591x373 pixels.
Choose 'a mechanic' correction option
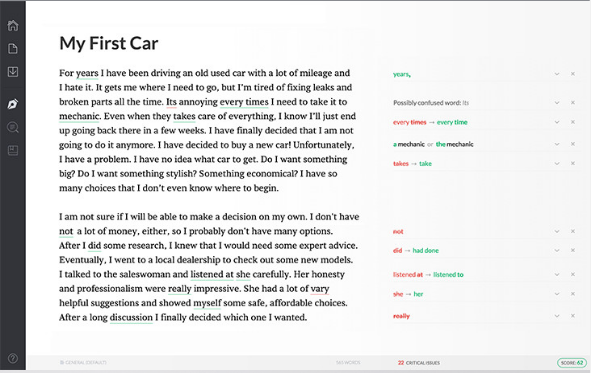[409, 144]
